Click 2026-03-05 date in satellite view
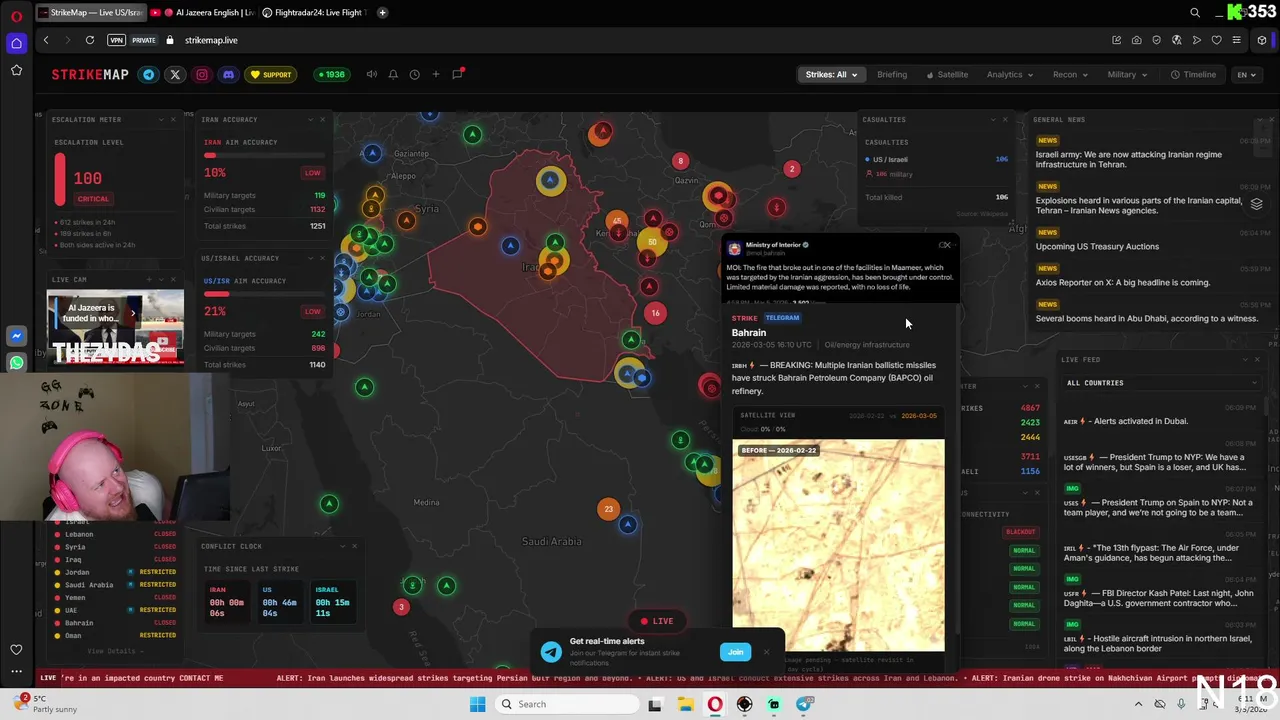Viewport: 1280px width, 720px height. point(919,416)
